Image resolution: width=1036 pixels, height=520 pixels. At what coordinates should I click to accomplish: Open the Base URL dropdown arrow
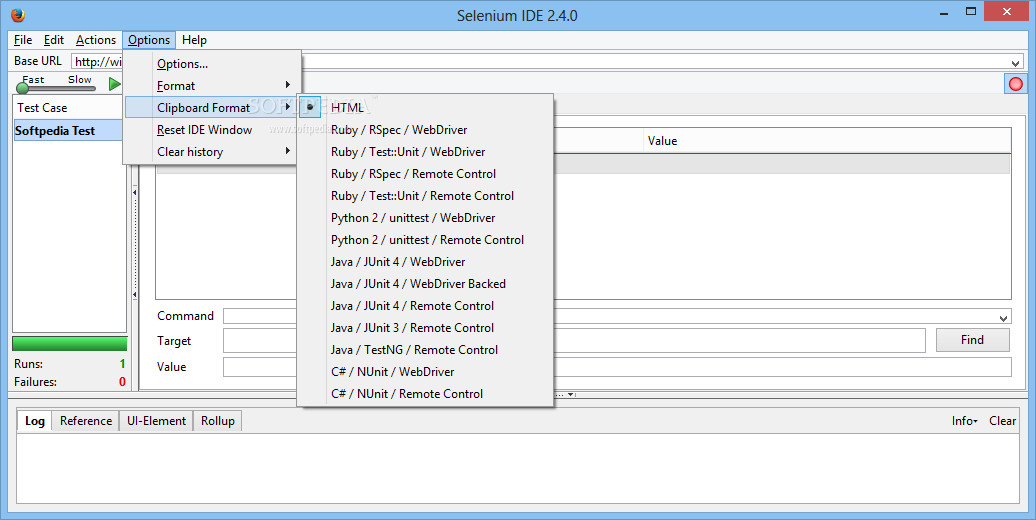point(1016,63)
